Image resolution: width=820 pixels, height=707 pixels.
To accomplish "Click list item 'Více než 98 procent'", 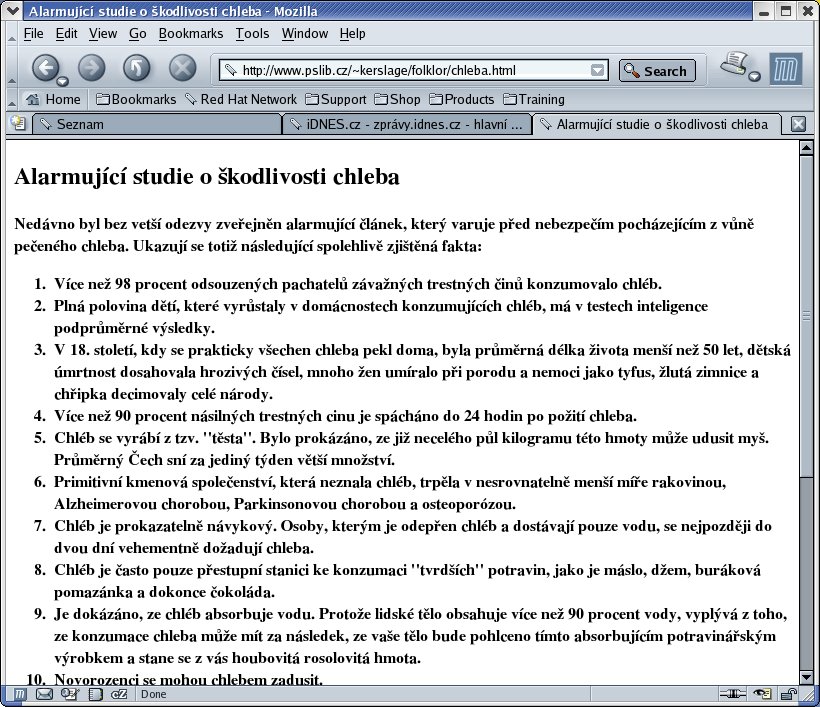I will coord(358,284).
